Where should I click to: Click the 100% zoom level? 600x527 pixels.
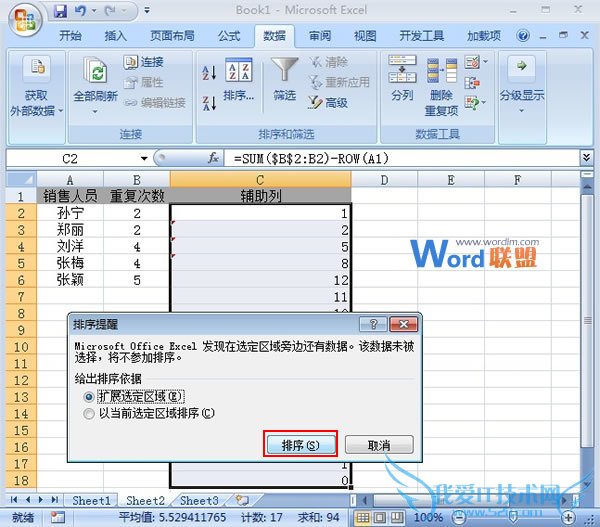[429, 518]
